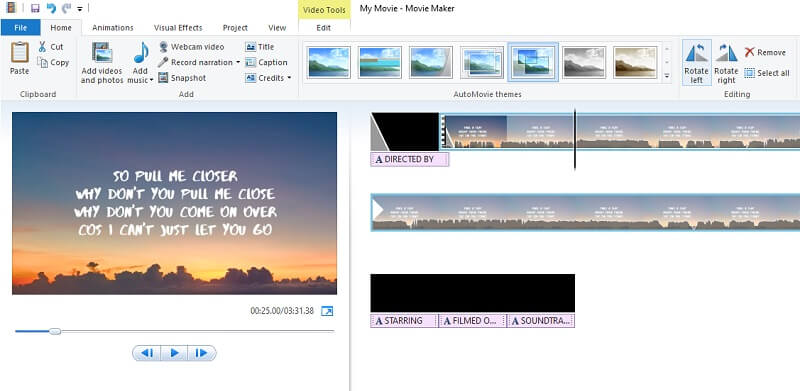Rotate the clip left
The height and width of the screenshot is (391, 800).
[x=696, y=62]
